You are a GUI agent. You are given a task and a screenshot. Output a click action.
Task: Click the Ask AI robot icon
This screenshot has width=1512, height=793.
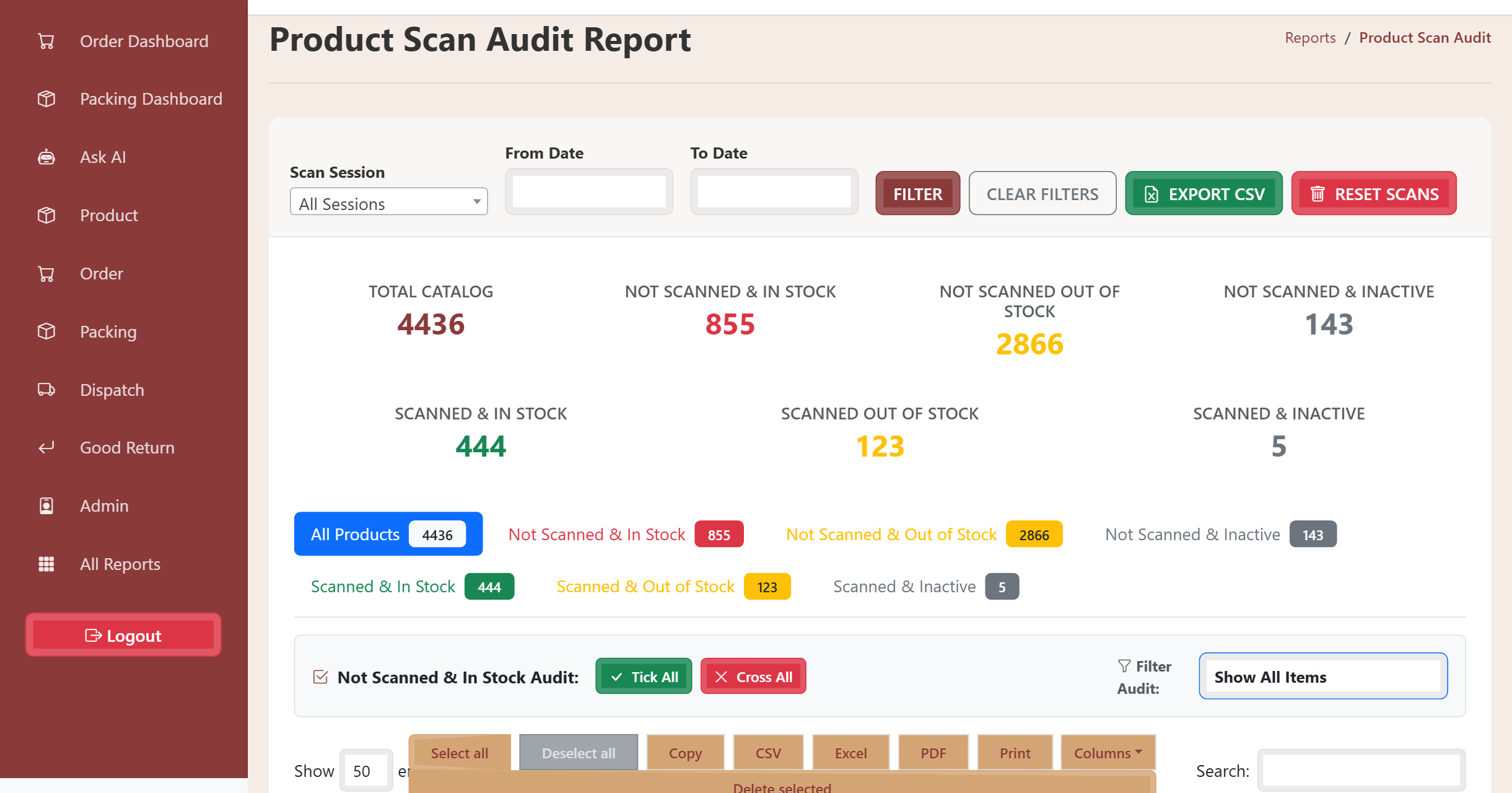[x=46, y=157]
